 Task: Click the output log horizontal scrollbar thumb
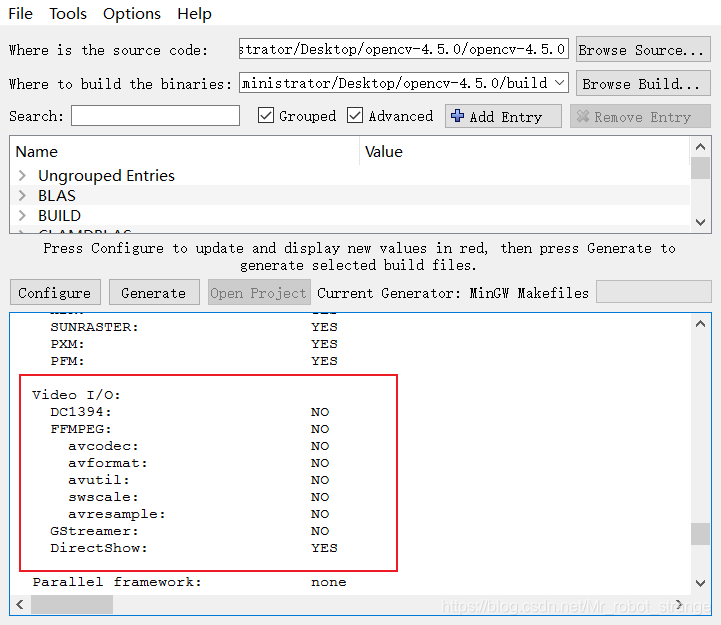click(x=72, y=604)
